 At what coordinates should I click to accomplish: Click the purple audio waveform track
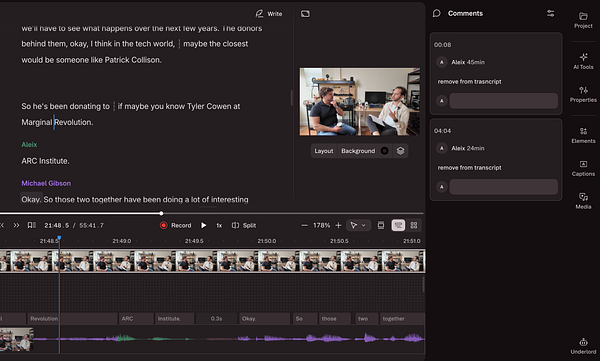coord(229,338)
